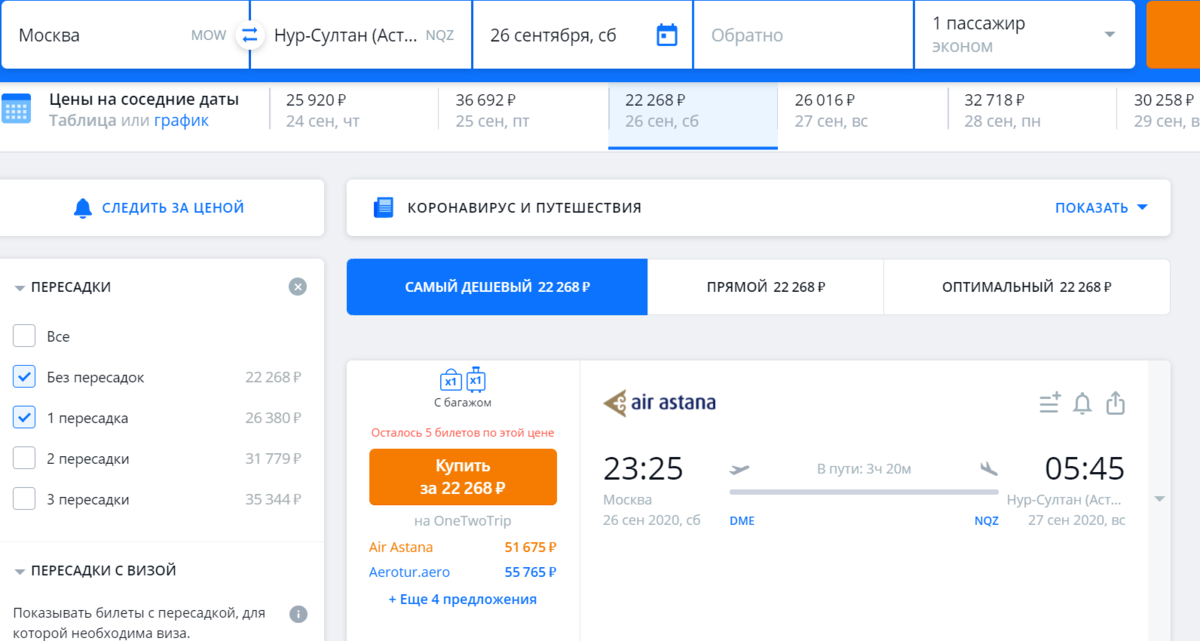Open the price Таблица view
The height and width of the screenshot is (641, 1200).
click(x=83, y=121)
